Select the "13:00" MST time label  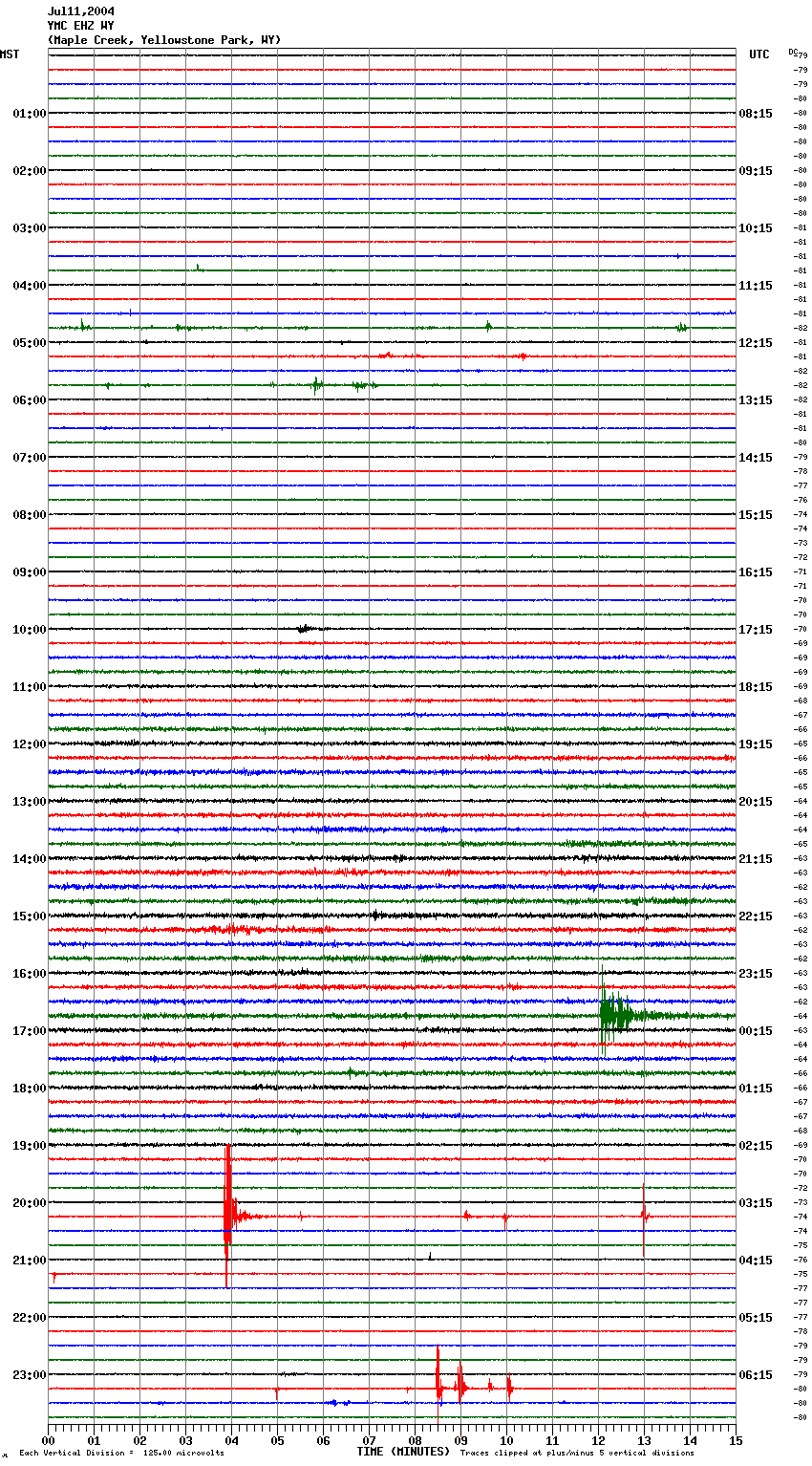(x=30, y=802)
